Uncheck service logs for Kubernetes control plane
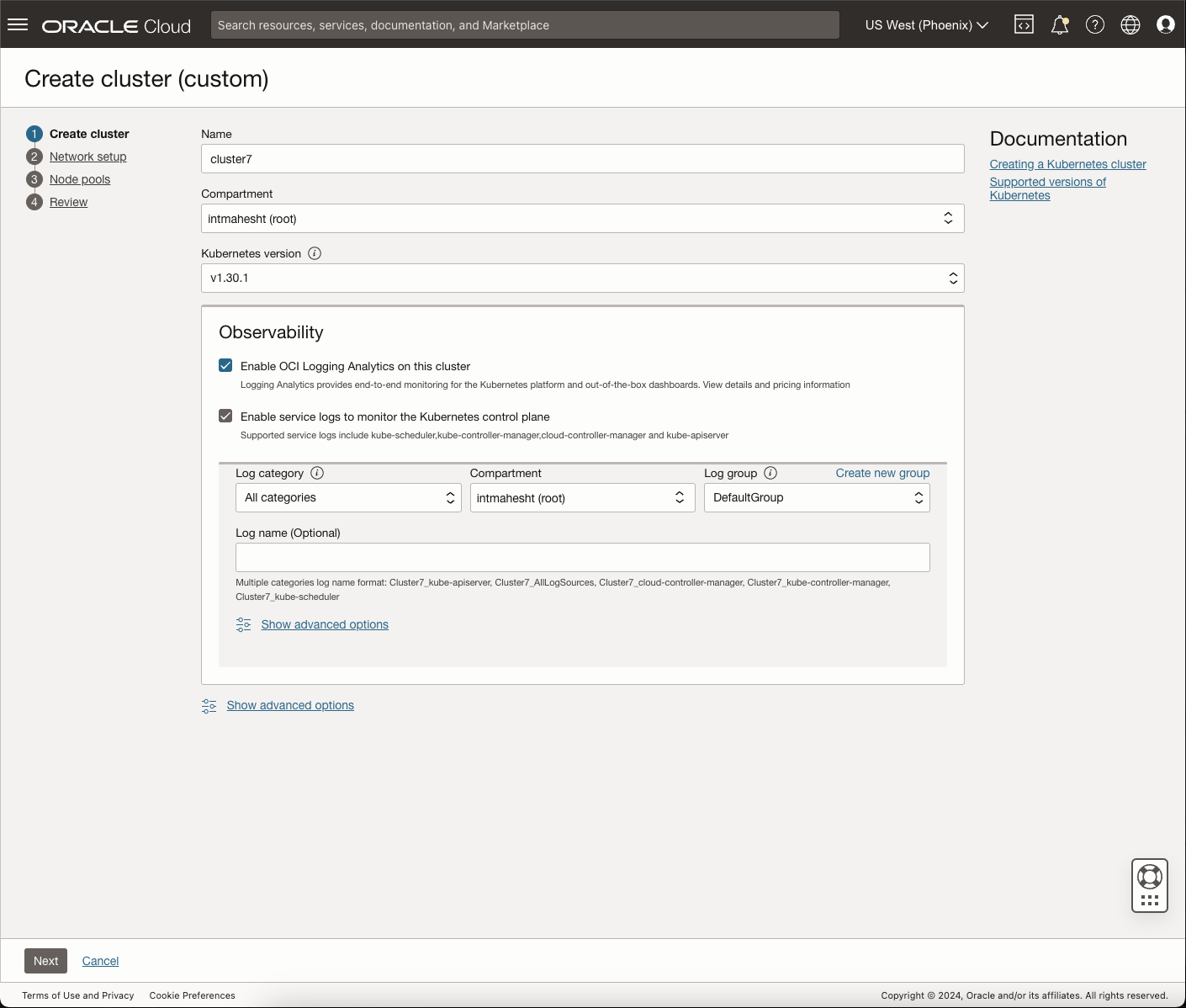 tap(225, 416)
